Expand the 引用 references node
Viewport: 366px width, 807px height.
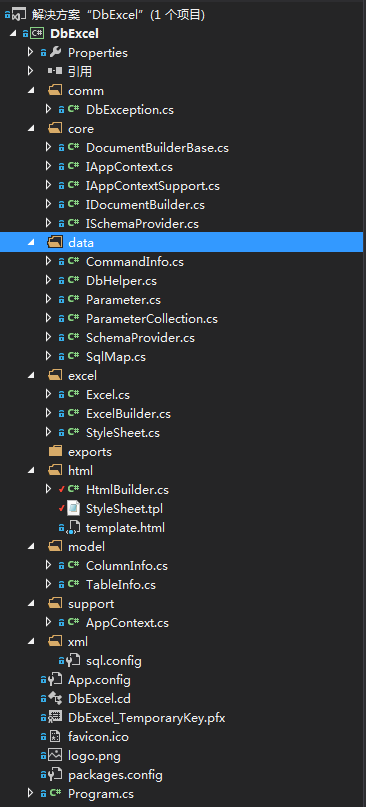pos(30,72)
